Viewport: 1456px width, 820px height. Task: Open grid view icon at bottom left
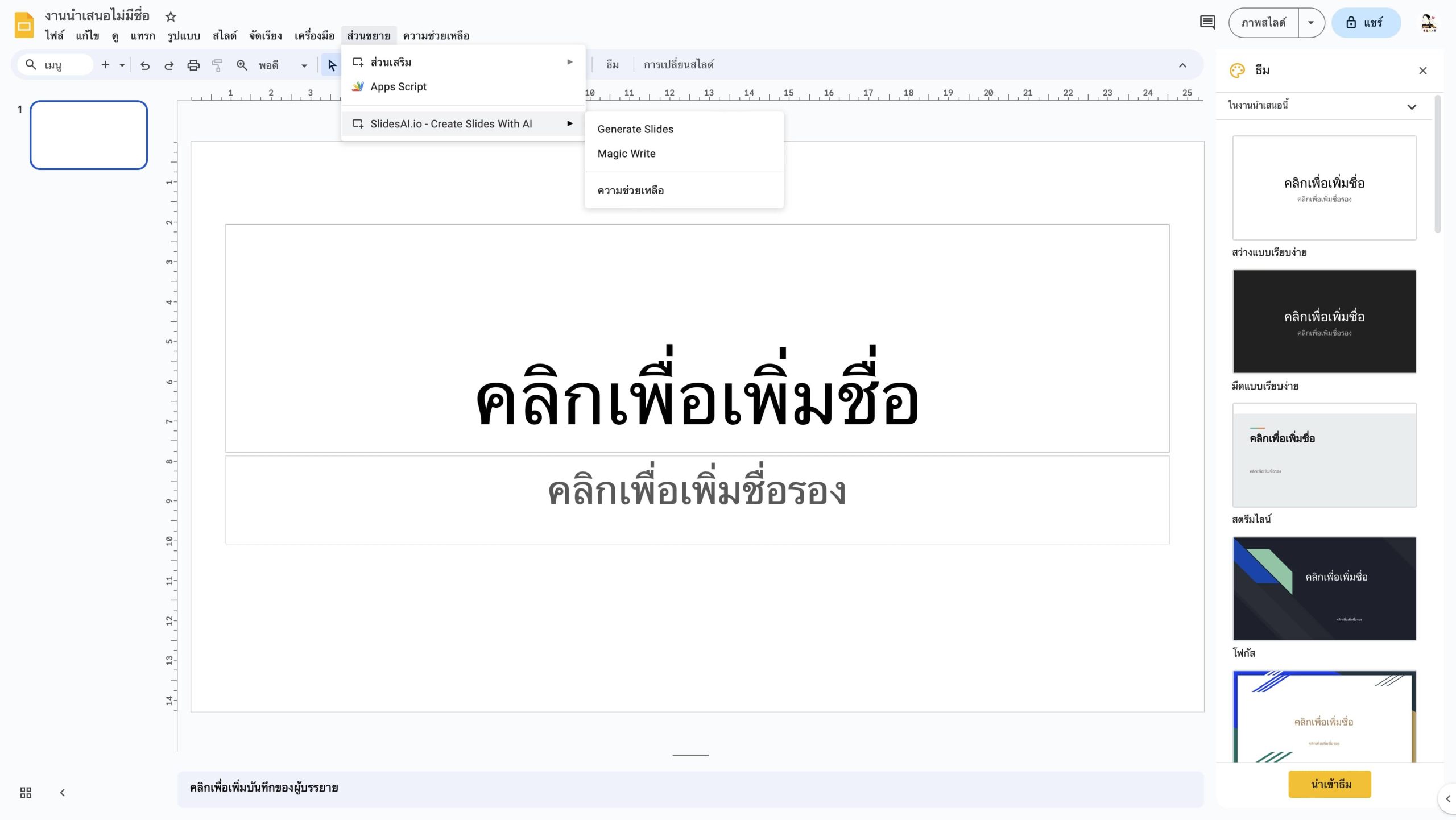pos(26,792)
